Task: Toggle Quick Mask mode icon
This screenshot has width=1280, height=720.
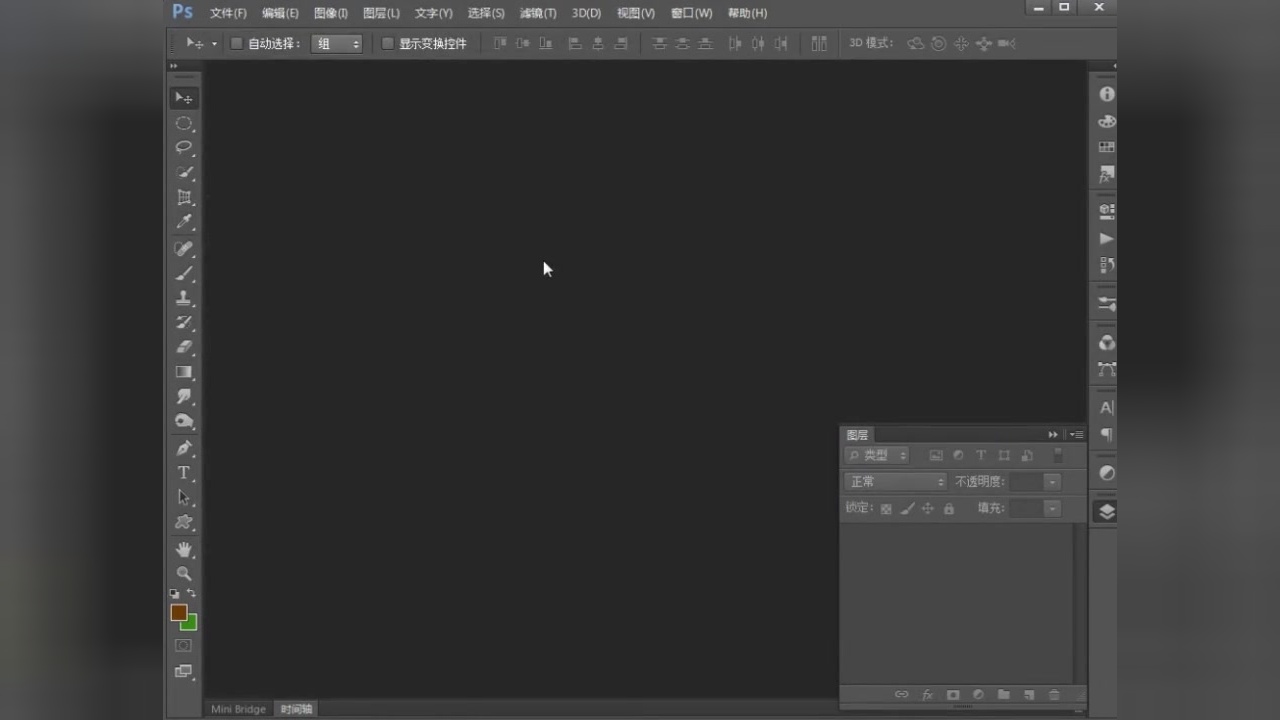Action: 184,646
